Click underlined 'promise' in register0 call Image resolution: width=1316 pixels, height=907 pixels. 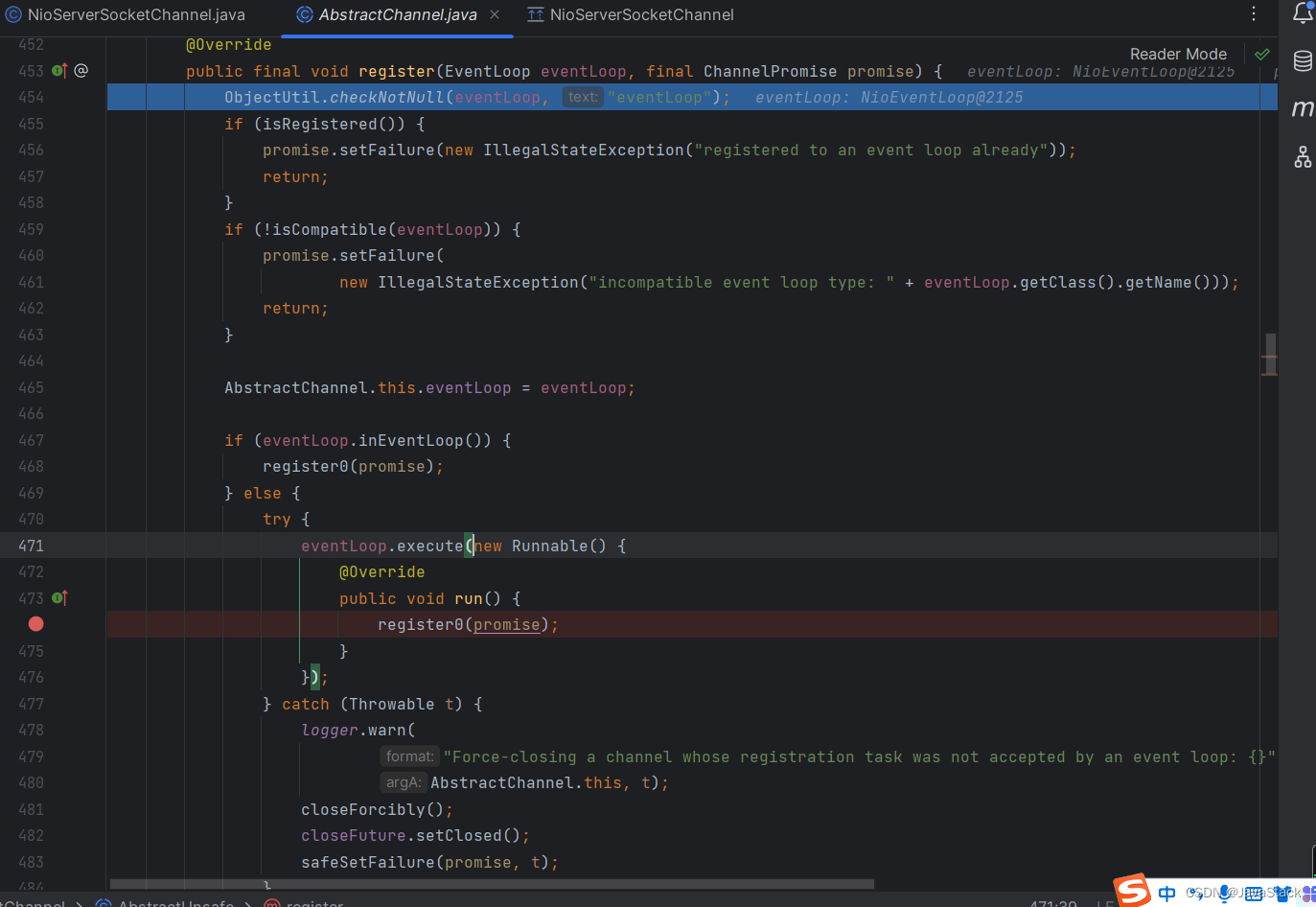click(507, 624)
